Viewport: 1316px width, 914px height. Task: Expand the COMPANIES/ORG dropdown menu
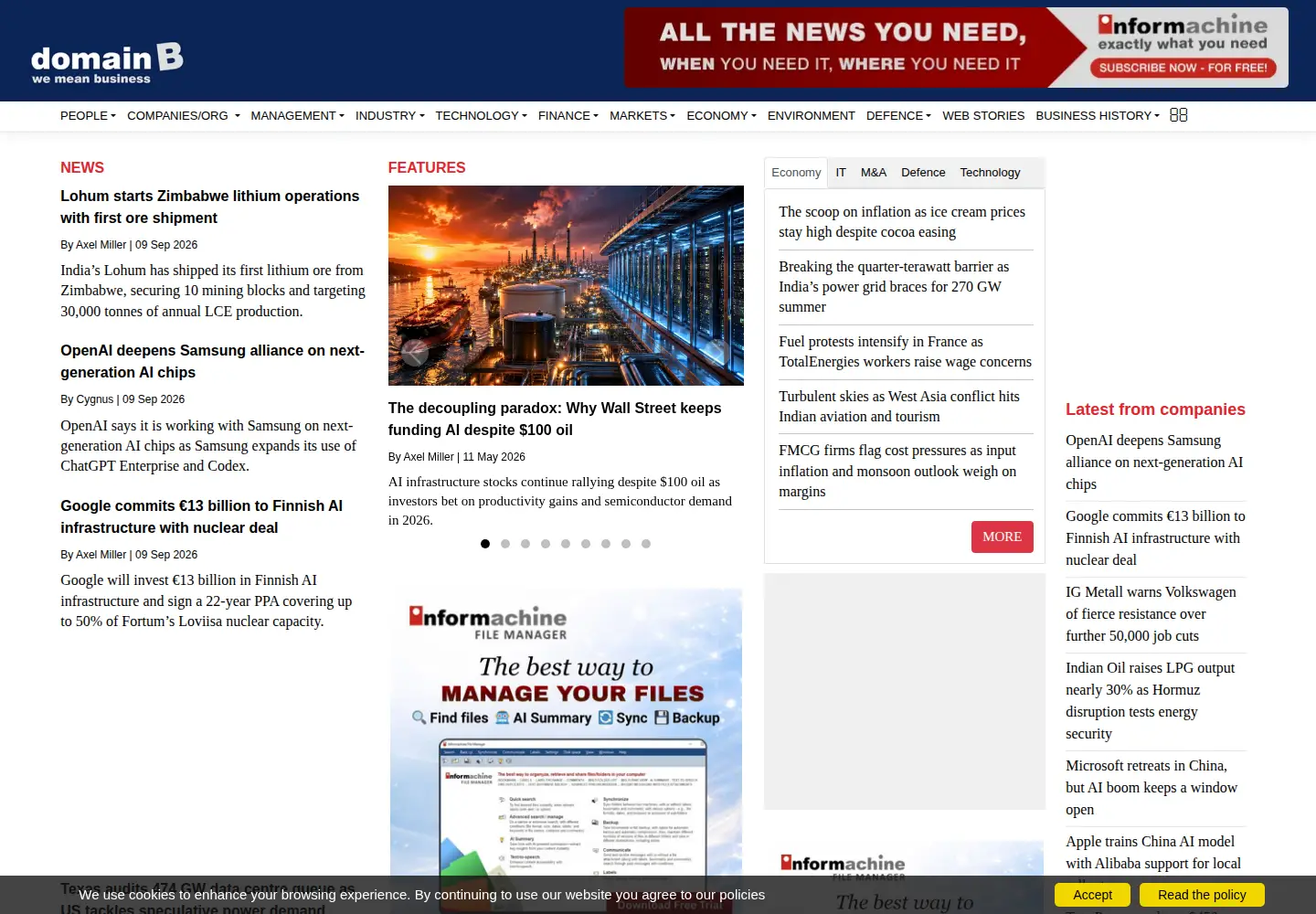pos(183,116)
